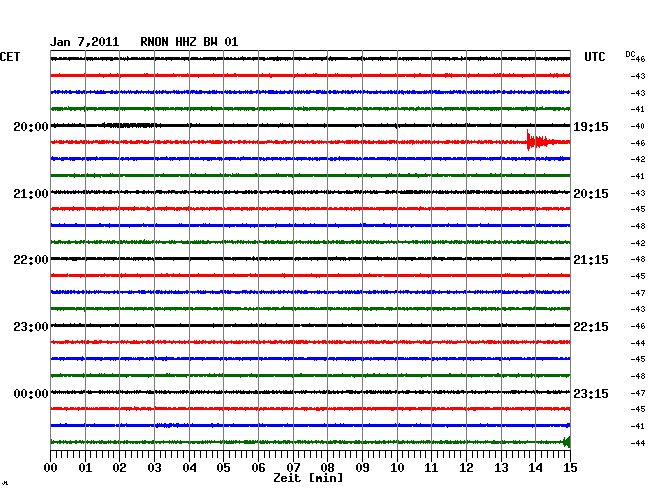Click the 20:15 UTC time label

click(x=591, y=194)
